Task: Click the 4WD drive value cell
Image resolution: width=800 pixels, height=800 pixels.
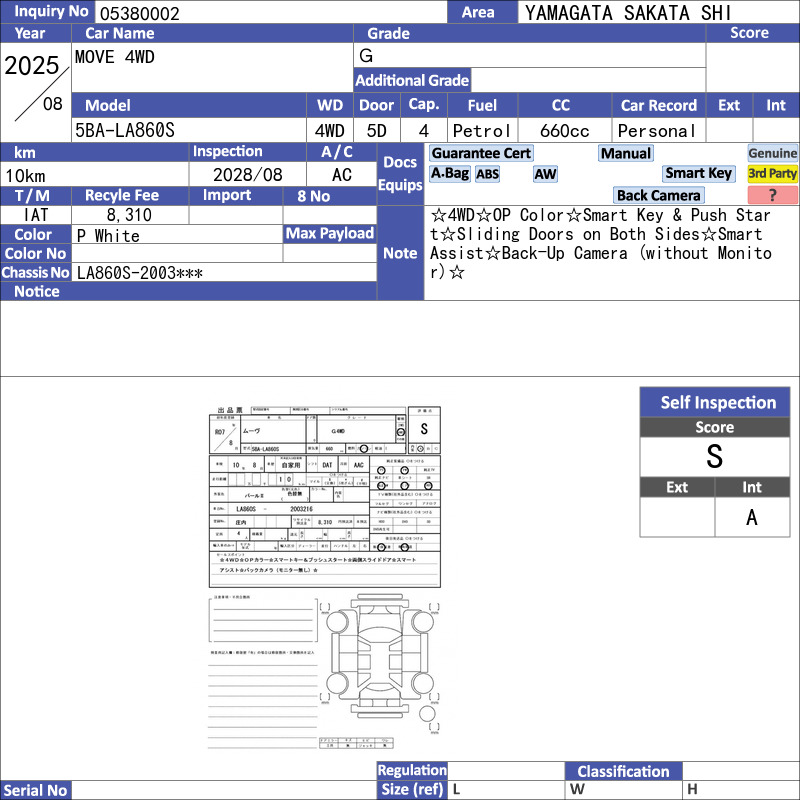Action: click(330, 131)
